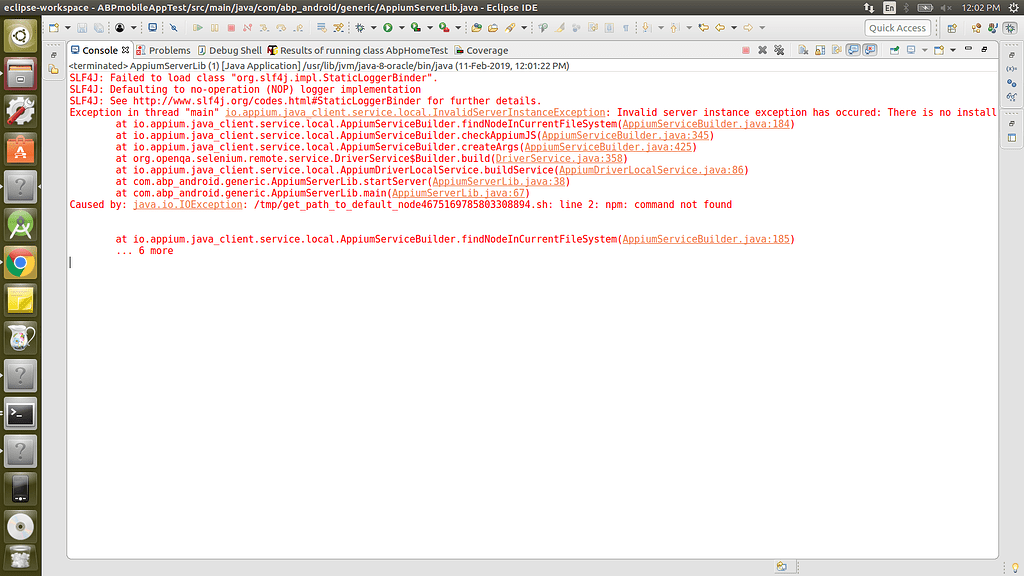Open the Display Selected Console dropdown
The height and width of the screenshot is (576, 1024).
point(923,50)
